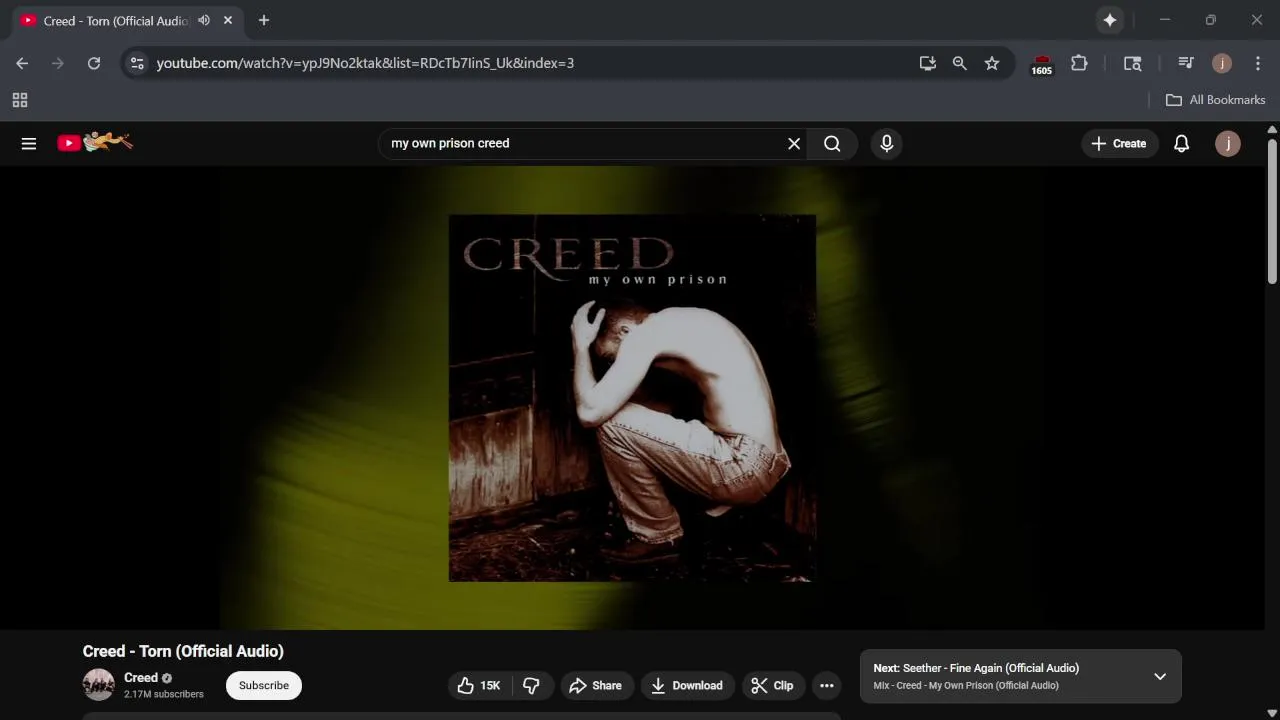The image size is (1280, 720).
Task: Mute the tab via speaker icon
Action: (204, 20)
